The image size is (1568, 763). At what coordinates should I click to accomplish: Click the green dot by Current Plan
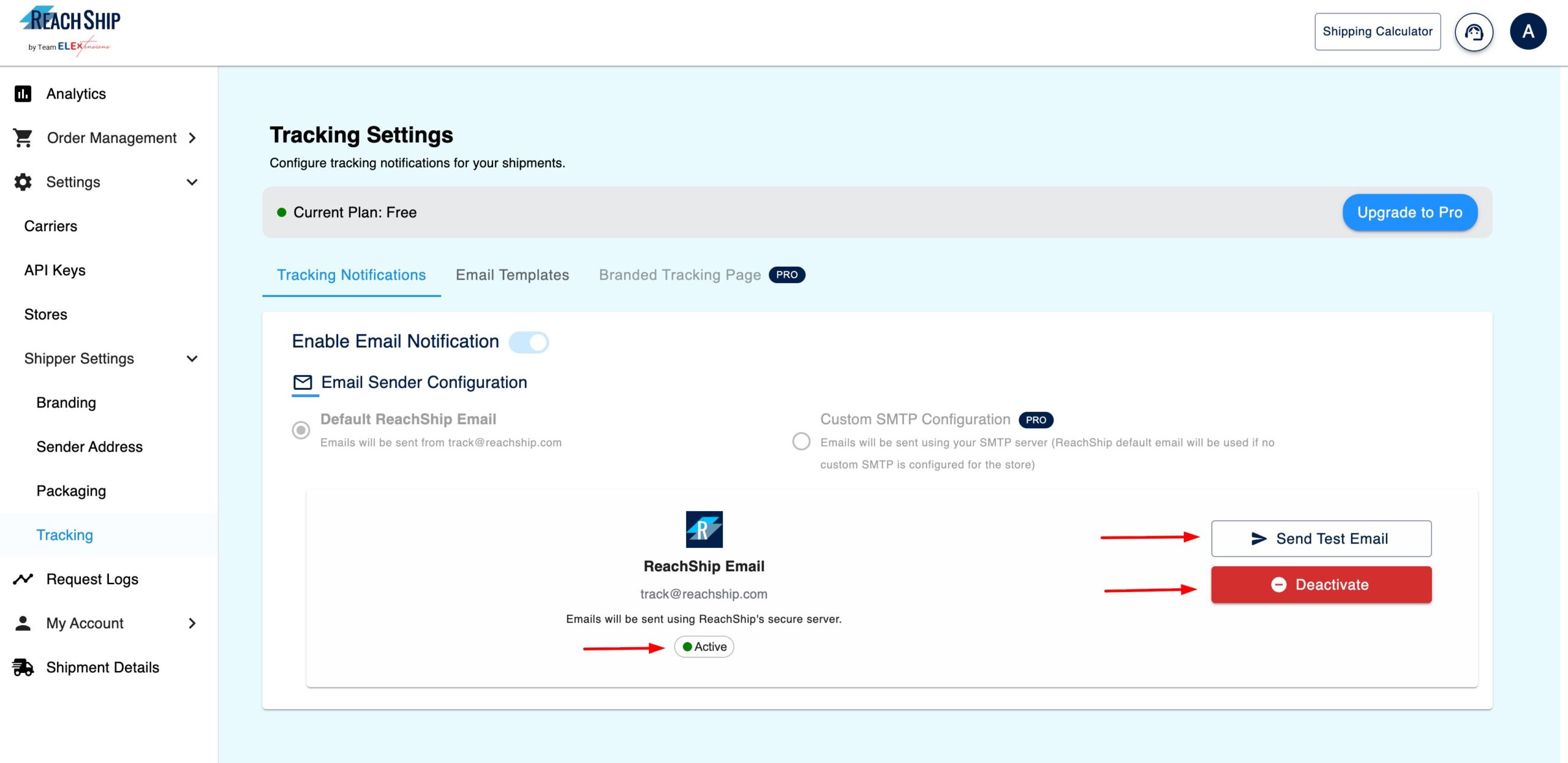282,213
